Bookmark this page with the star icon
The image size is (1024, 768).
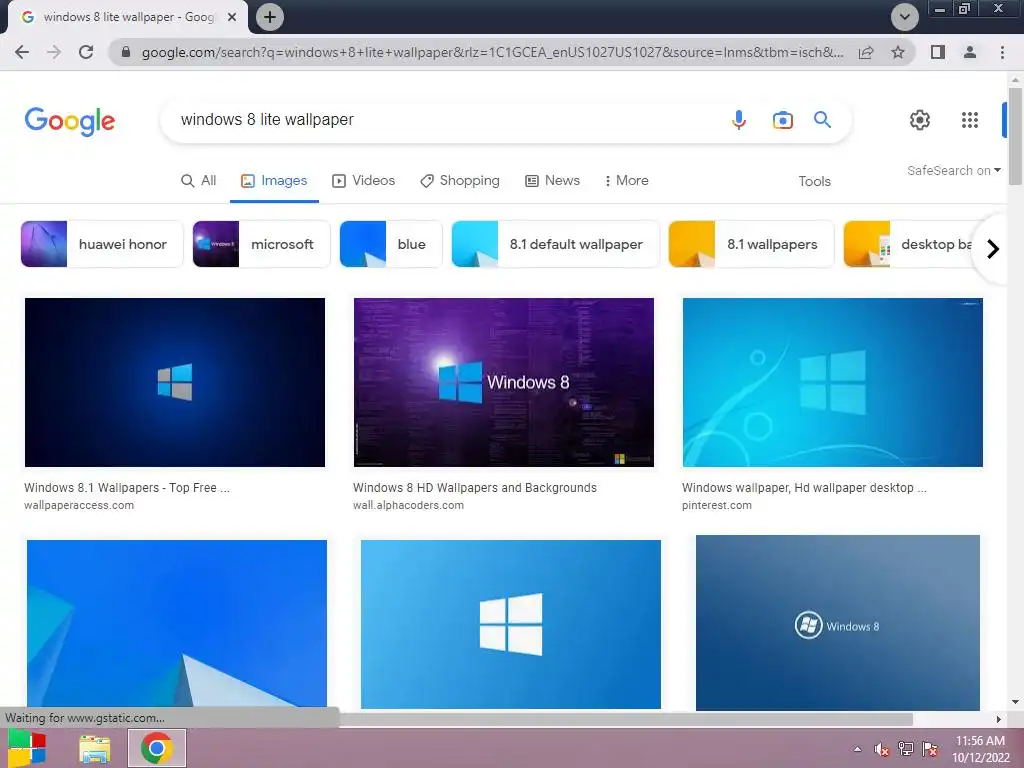click(x=898, y=52)
